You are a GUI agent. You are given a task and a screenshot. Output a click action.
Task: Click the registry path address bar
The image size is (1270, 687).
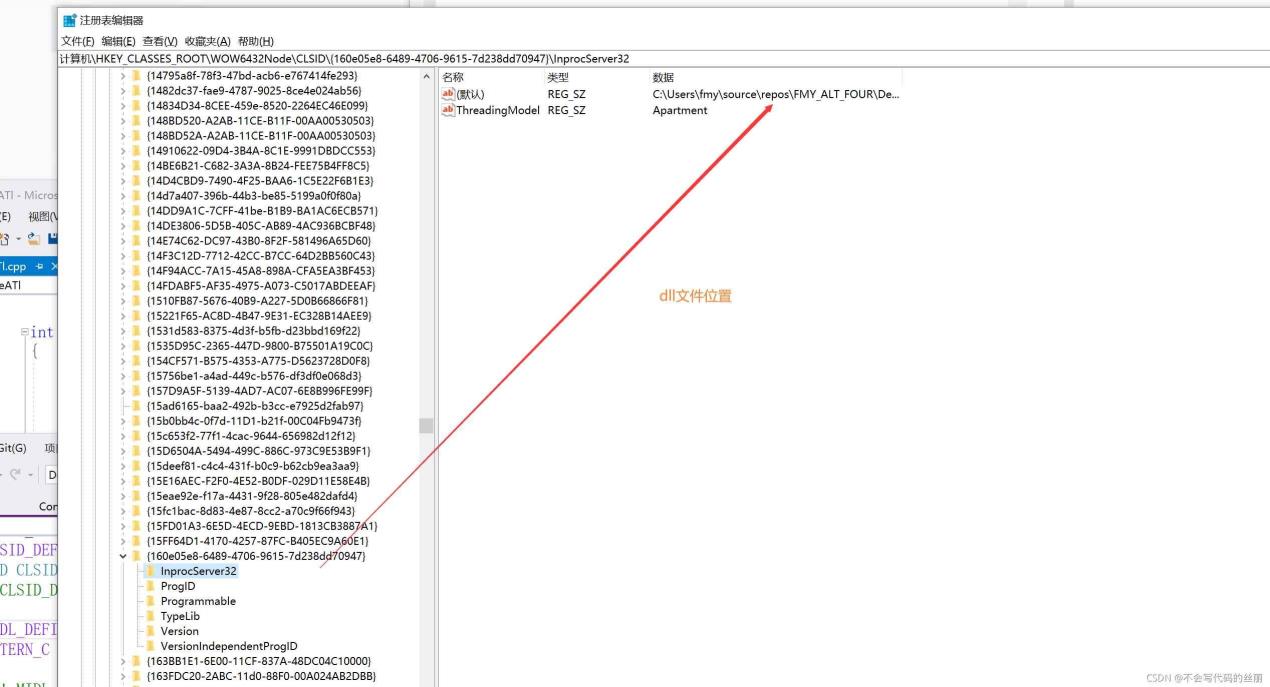point(664,59)
